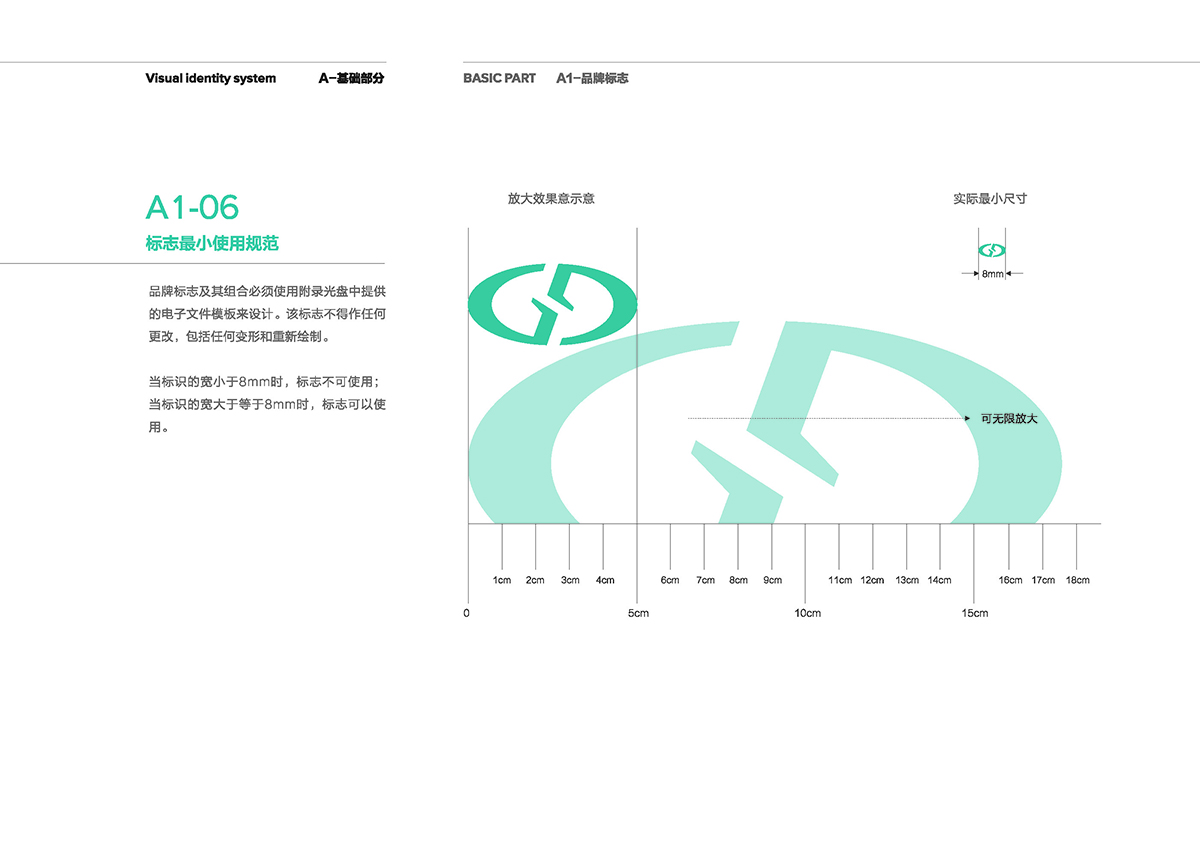Click the small dark green logo
Viewport: 1200px width, 863px height.
point(552,304)
